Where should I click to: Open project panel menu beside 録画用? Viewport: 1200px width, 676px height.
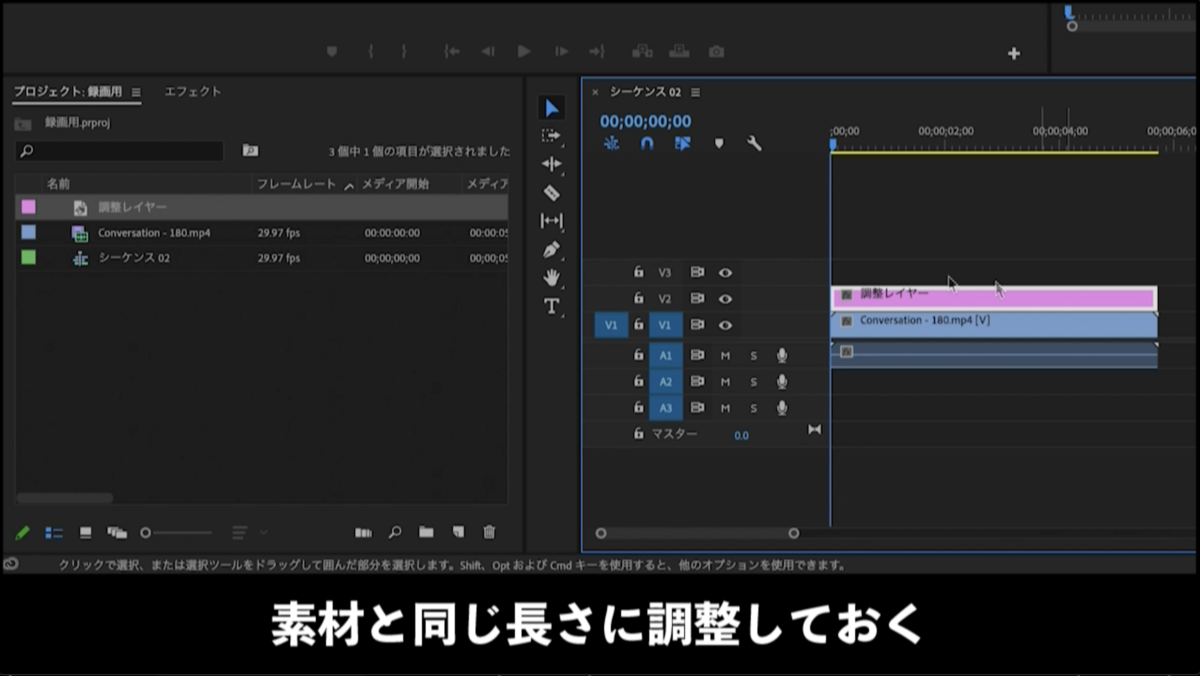tap(136, 92)
